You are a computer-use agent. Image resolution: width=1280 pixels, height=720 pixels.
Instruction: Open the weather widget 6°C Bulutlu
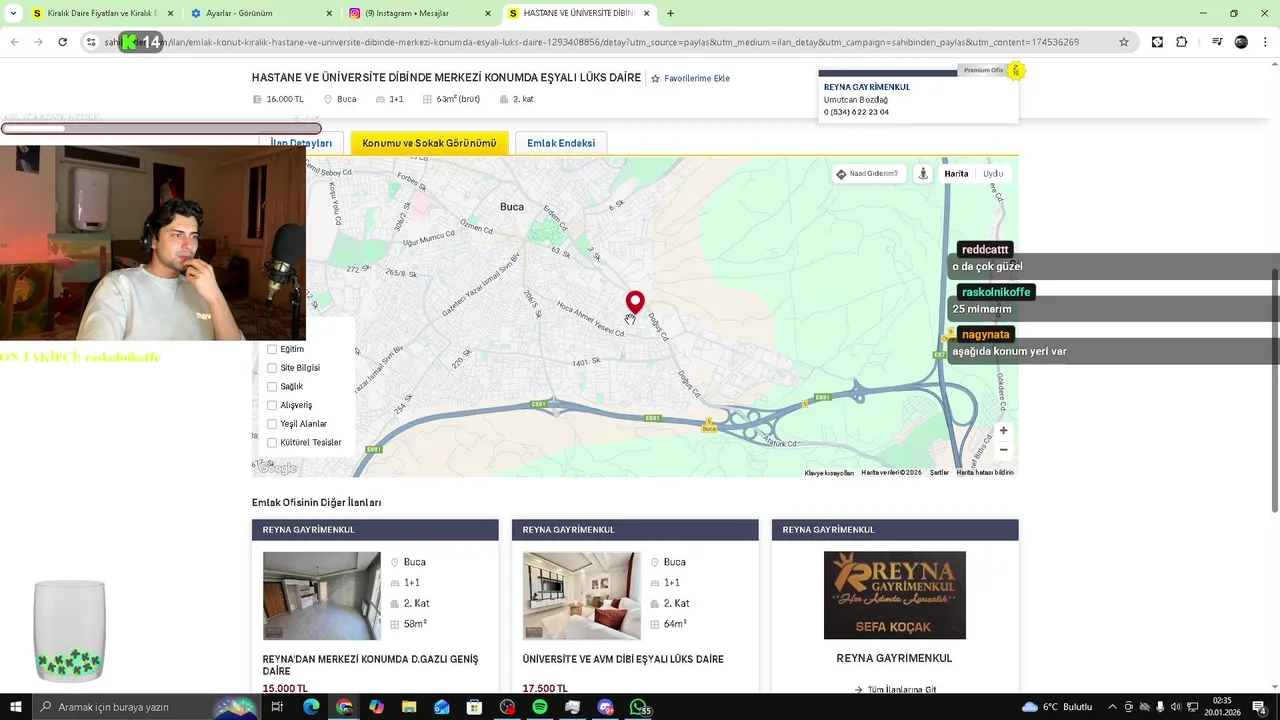[x=1057, y=707]
